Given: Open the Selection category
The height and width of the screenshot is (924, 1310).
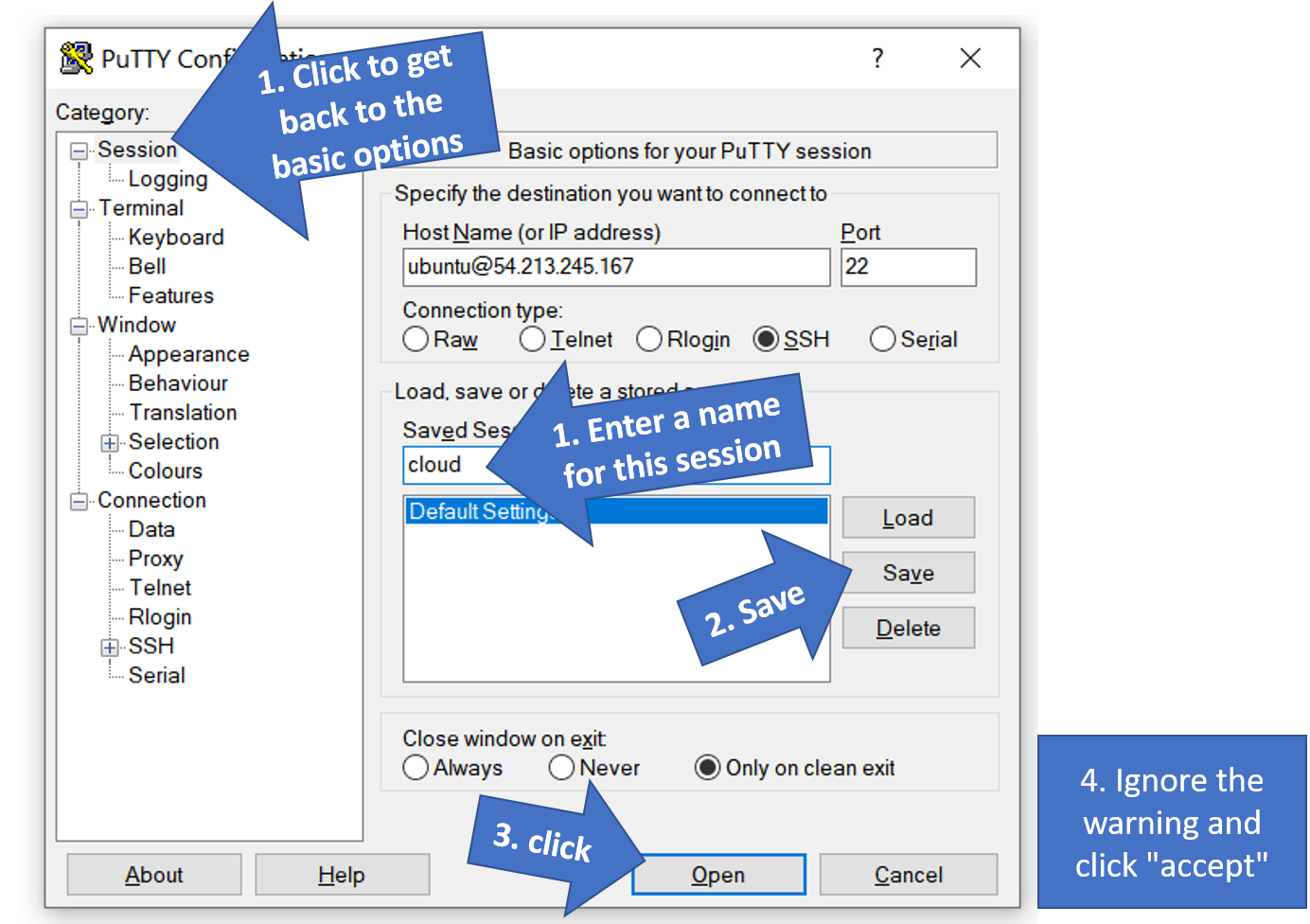Looking at the screenshot, I should 173,442.
